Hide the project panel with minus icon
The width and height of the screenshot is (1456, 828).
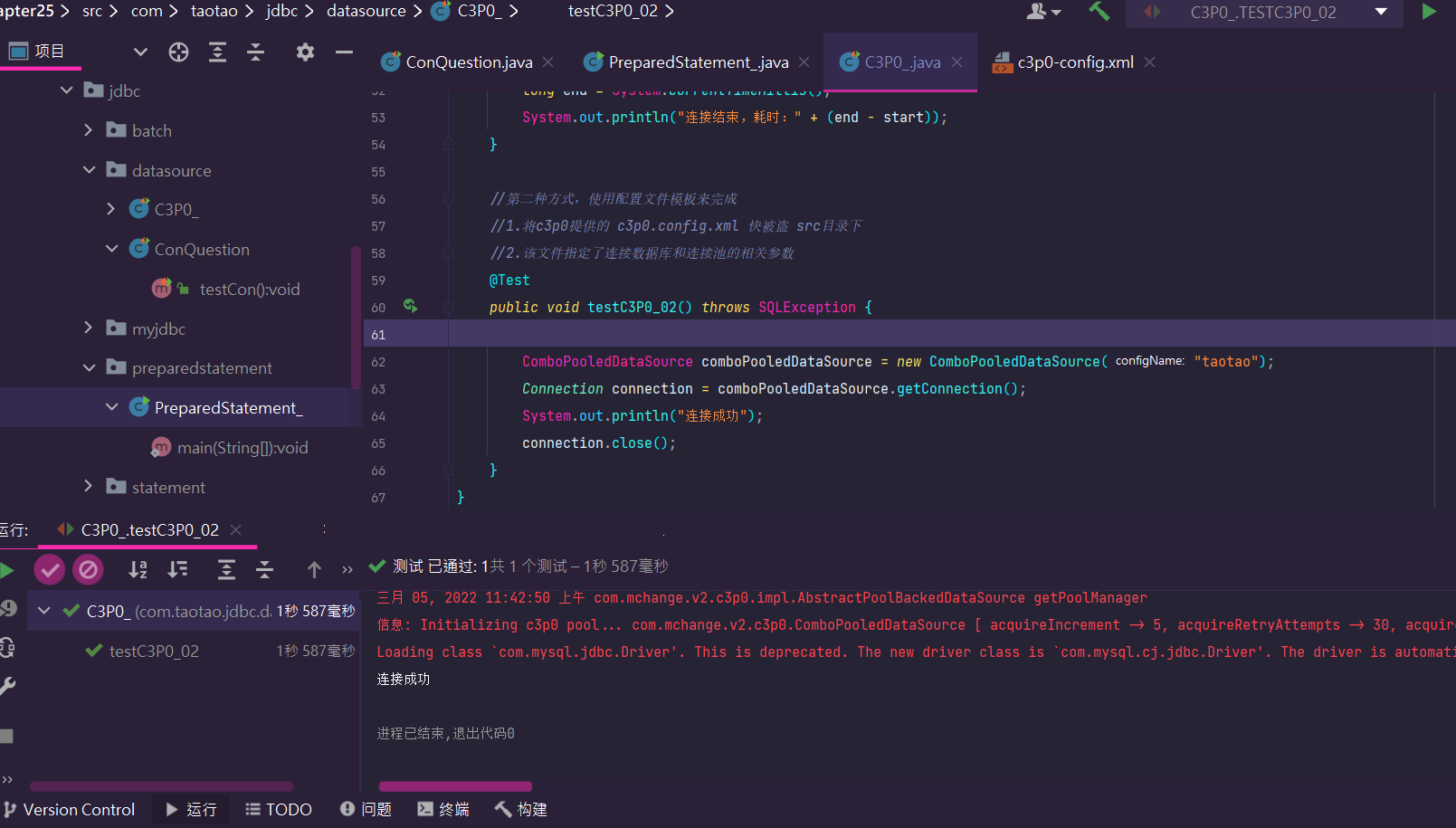pyautogui.click(x=344, y=52)
